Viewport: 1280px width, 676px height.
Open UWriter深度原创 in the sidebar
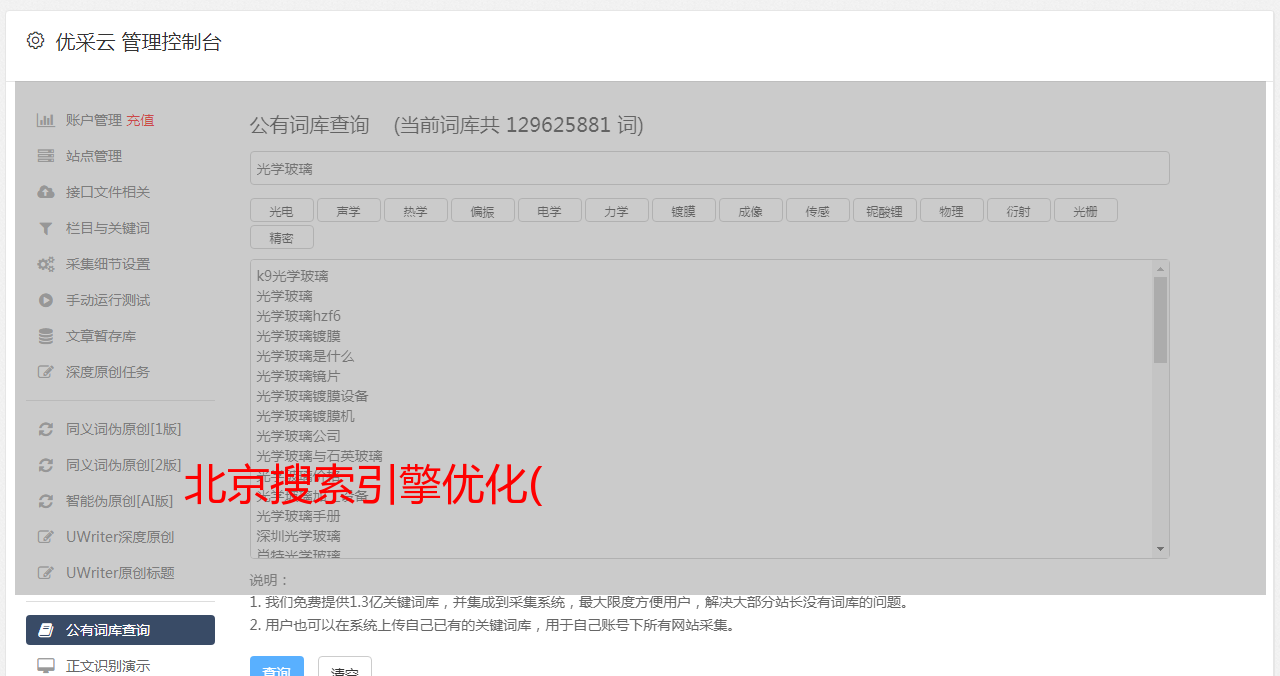pos(120,537)
